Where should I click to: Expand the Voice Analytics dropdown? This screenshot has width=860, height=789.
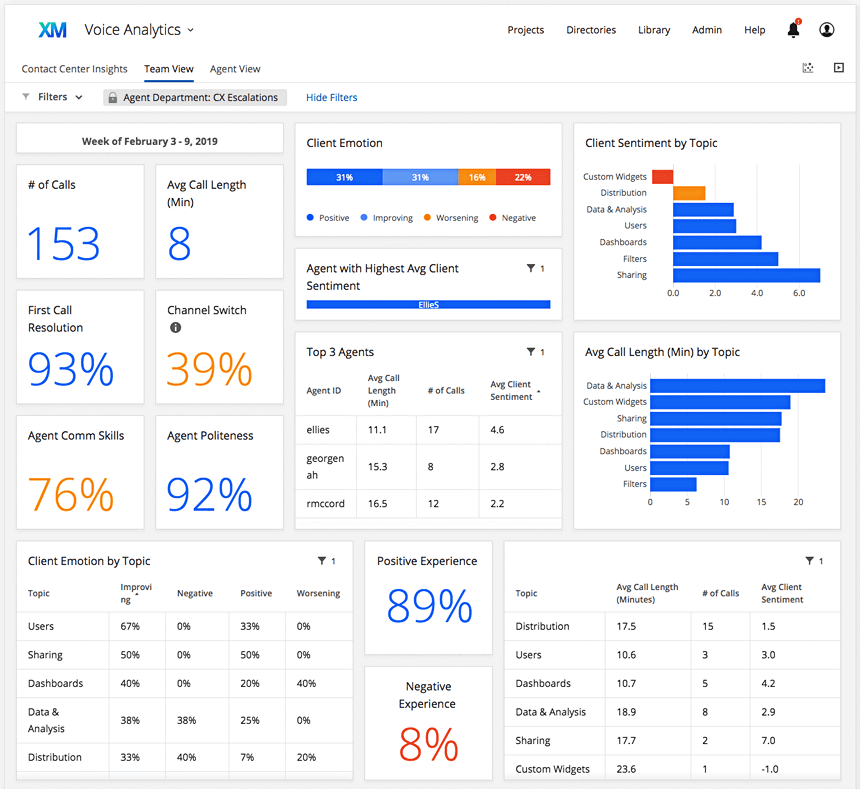[189, 30]
